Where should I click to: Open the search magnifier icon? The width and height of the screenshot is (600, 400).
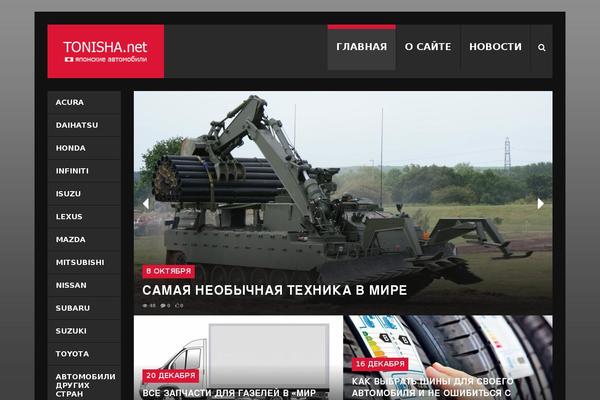541,47
